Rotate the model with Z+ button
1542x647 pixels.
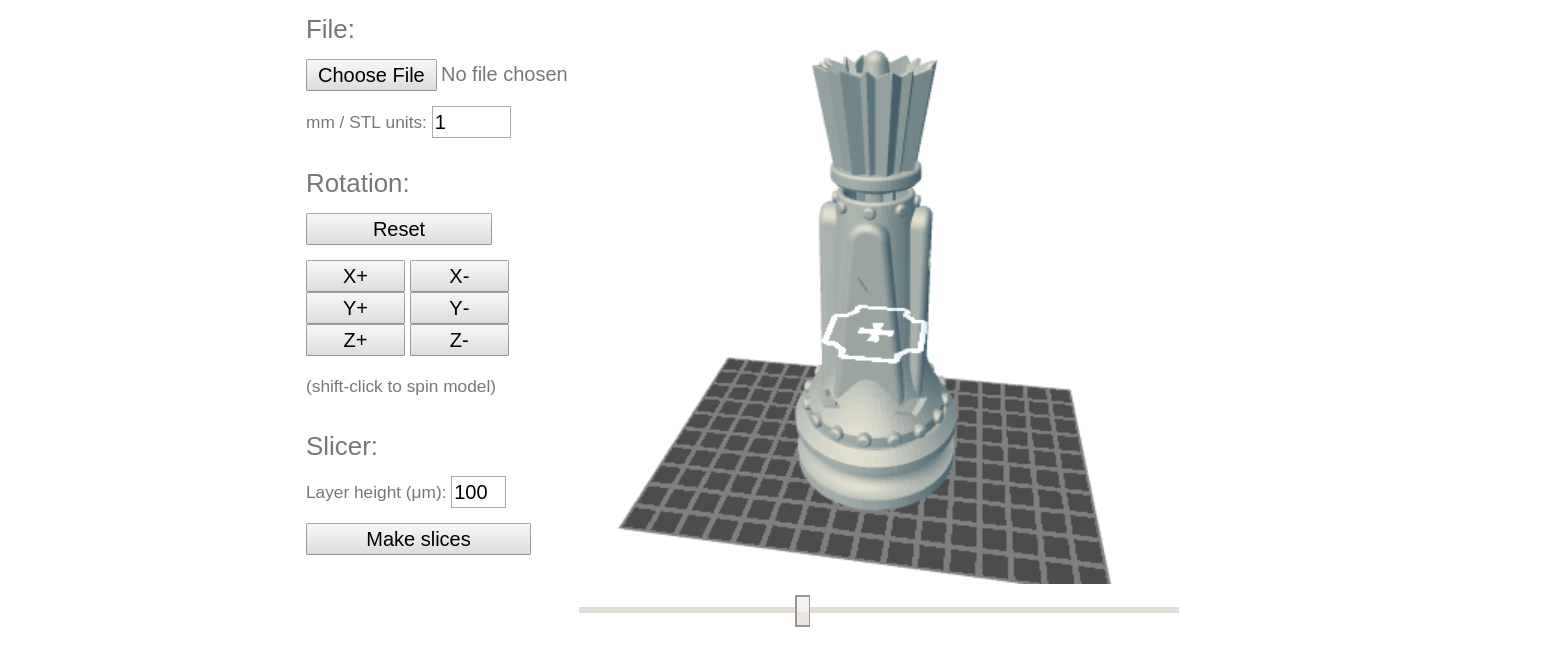tap(355, 340)
